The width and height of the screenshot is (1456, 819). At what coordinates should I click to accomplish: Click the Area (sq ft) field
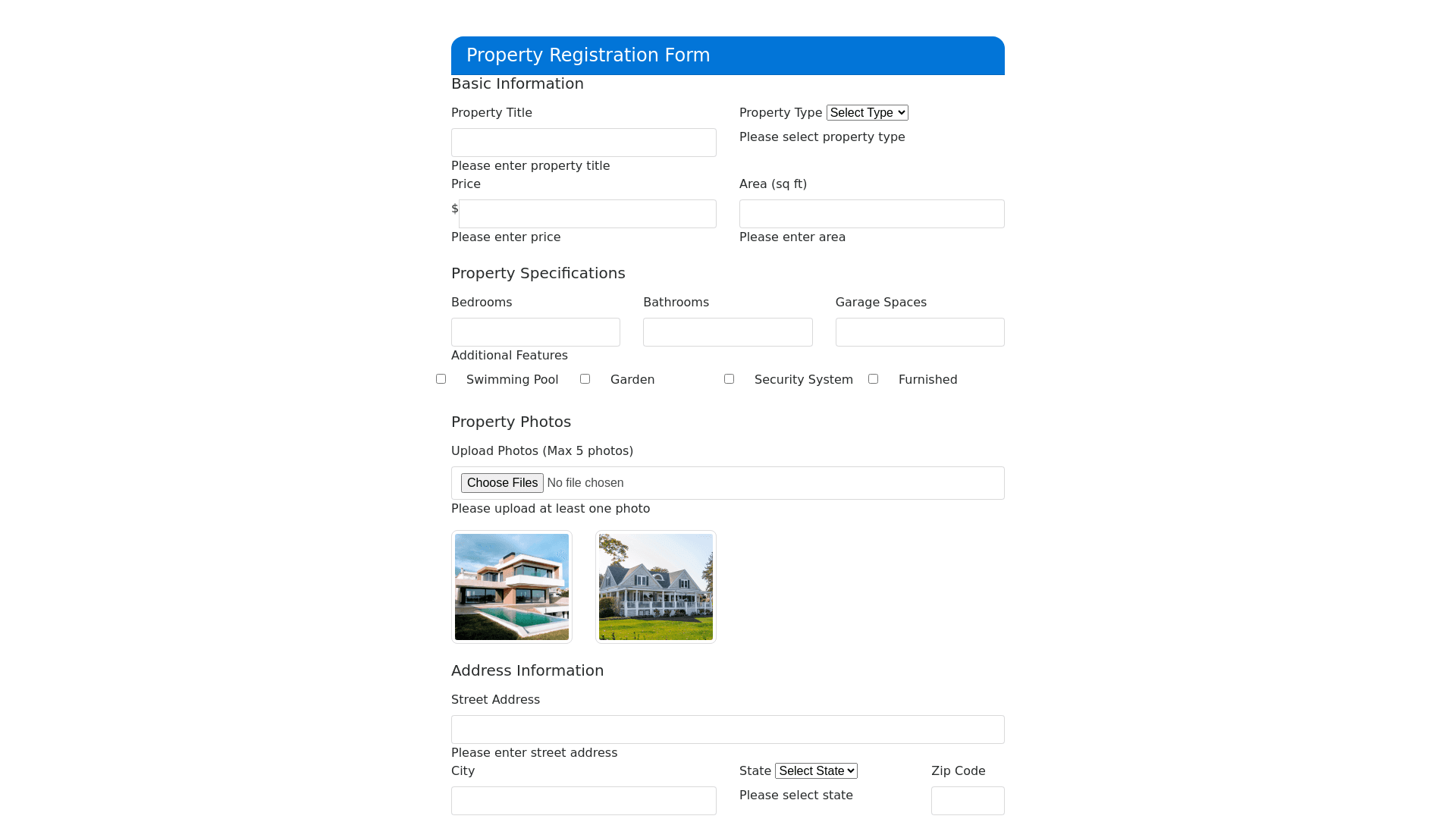[x=872, y=214]
